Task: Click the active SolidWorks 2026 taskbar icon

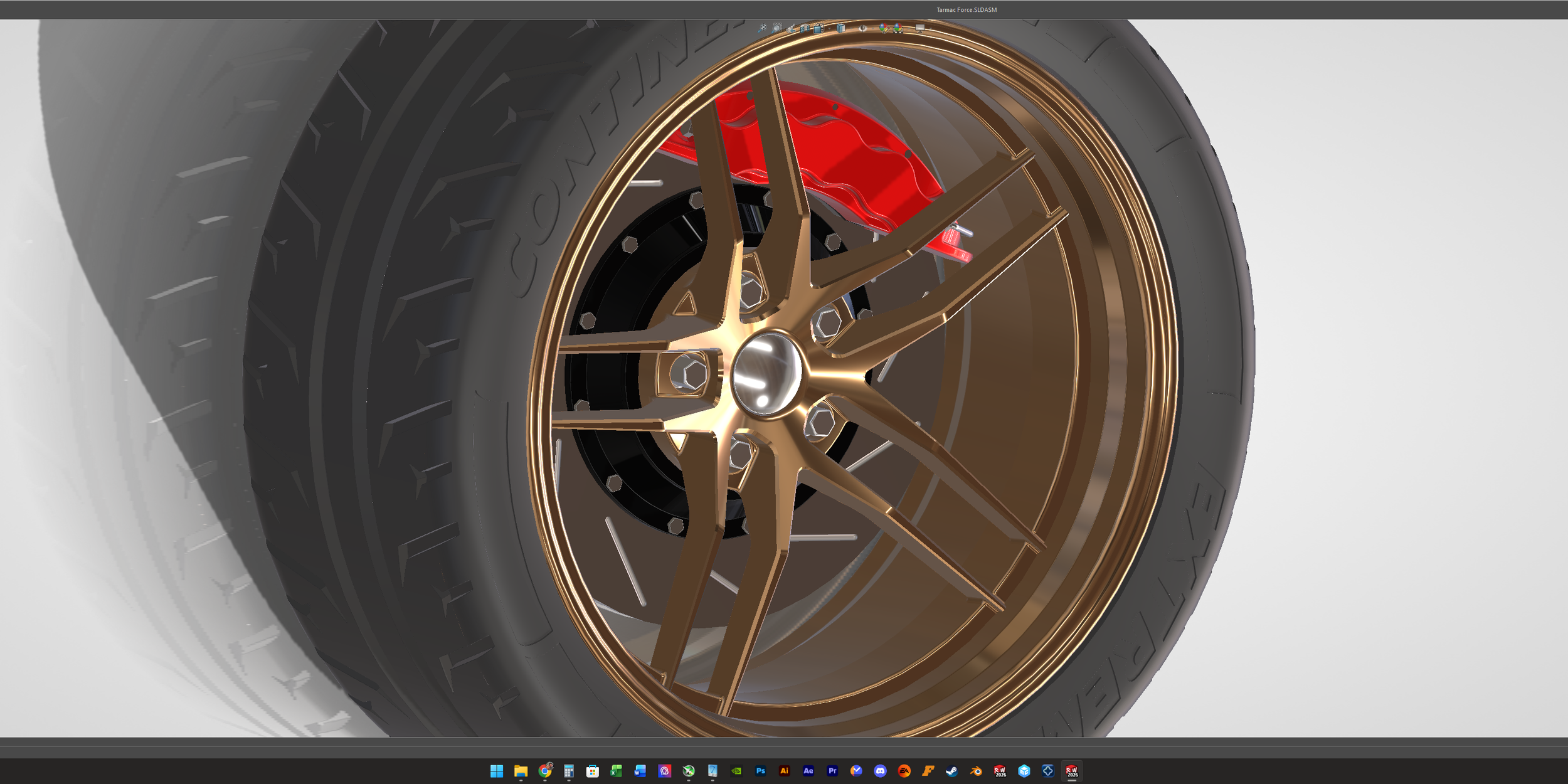Action: pyautogui.click(x=1072, y=771)
